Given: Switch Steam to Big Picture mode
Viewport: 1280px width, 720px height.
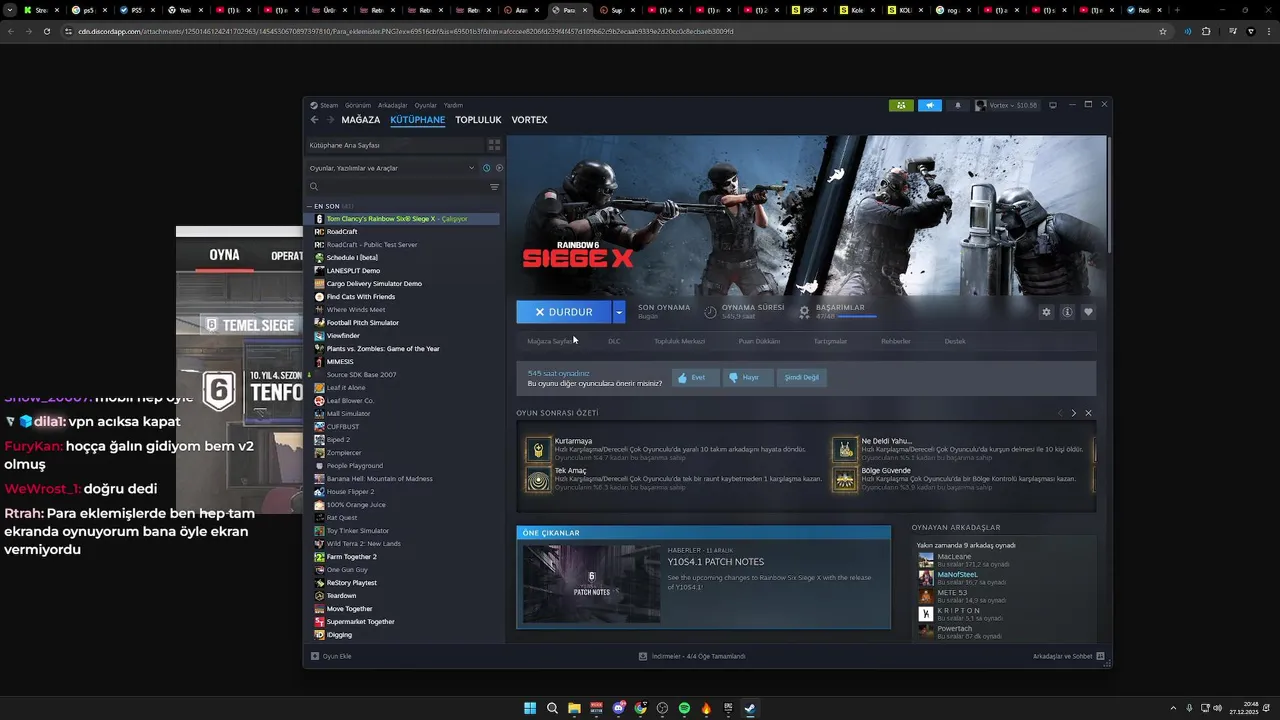Looking at the screenshot, I should coord(1053,105).
